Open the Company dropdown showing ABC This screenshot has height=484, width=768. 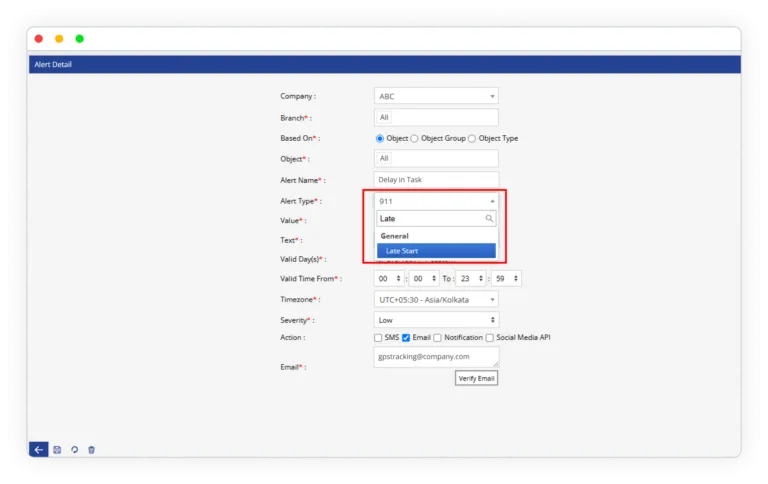tap(436, 97)
